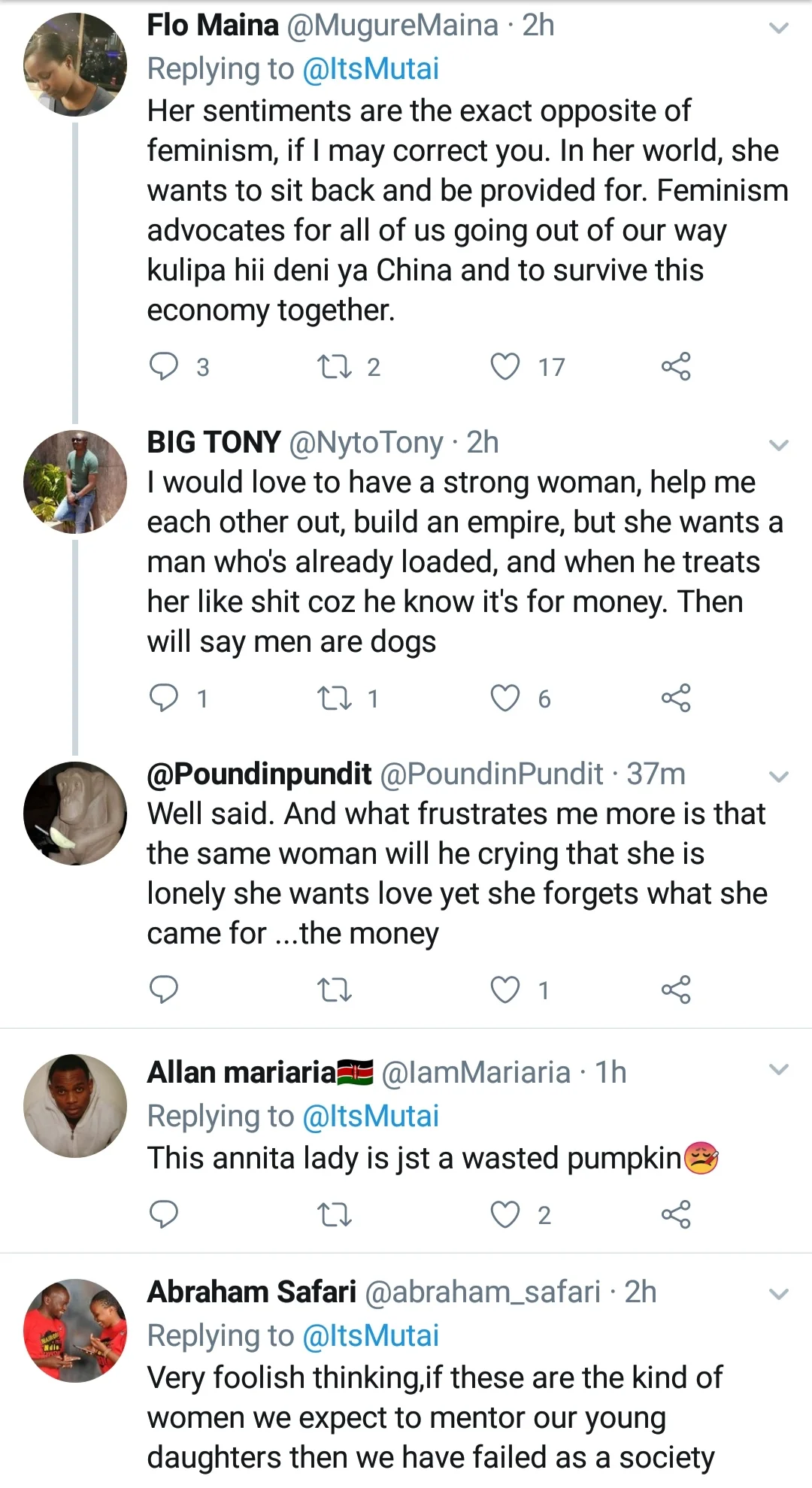Viewport: 812px width, 1488px height.
Task: Open BIG TONY's profile name
Action: click(214, 442)
